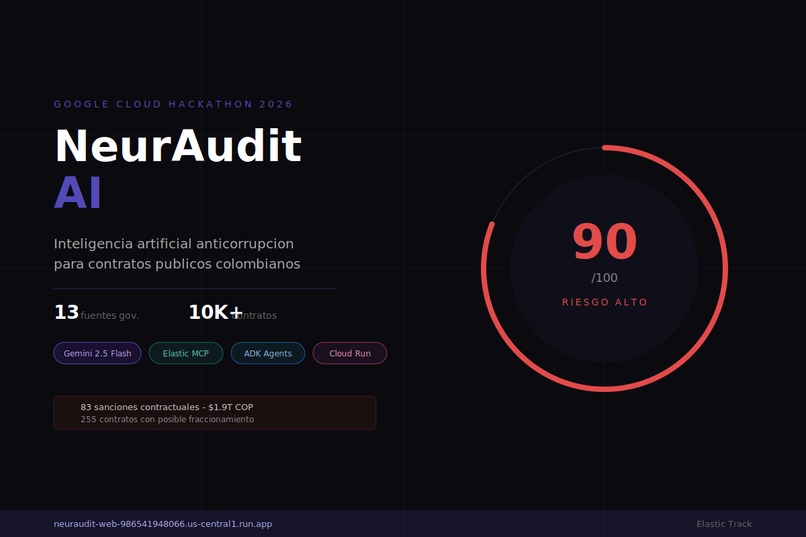Click the RIESGO ALTO label
The height and width of the screenshot is (537, 806).
point(604,302)
